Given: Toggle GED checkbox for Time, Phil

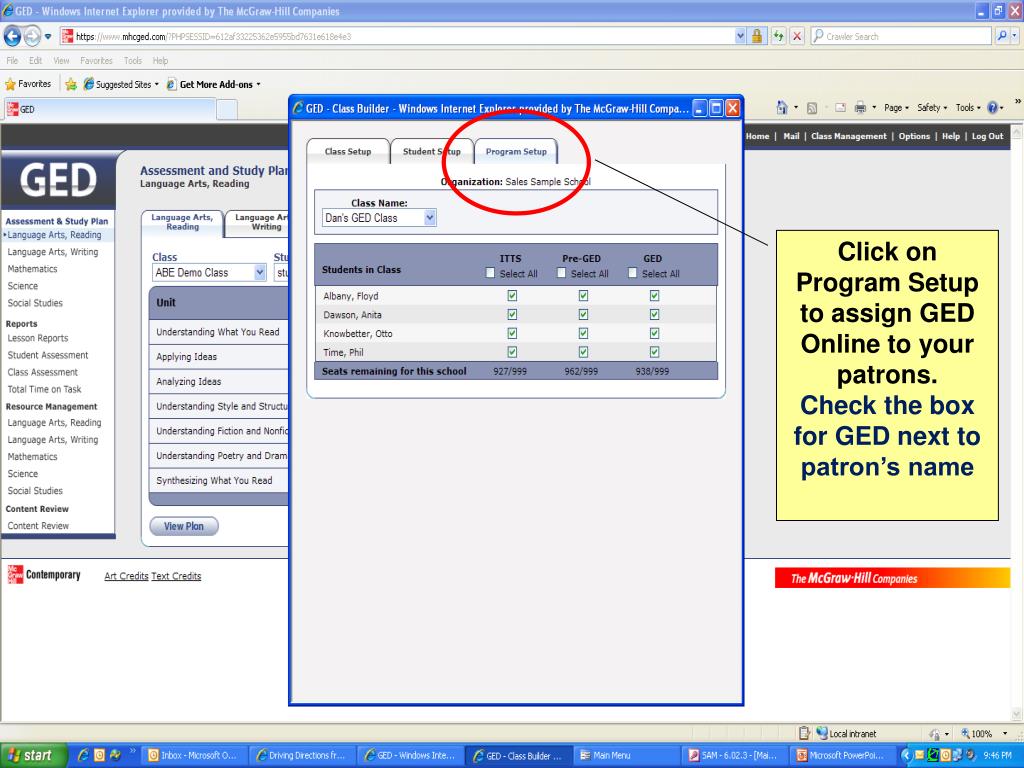Looking at the screenshot, I should point(654,352).
